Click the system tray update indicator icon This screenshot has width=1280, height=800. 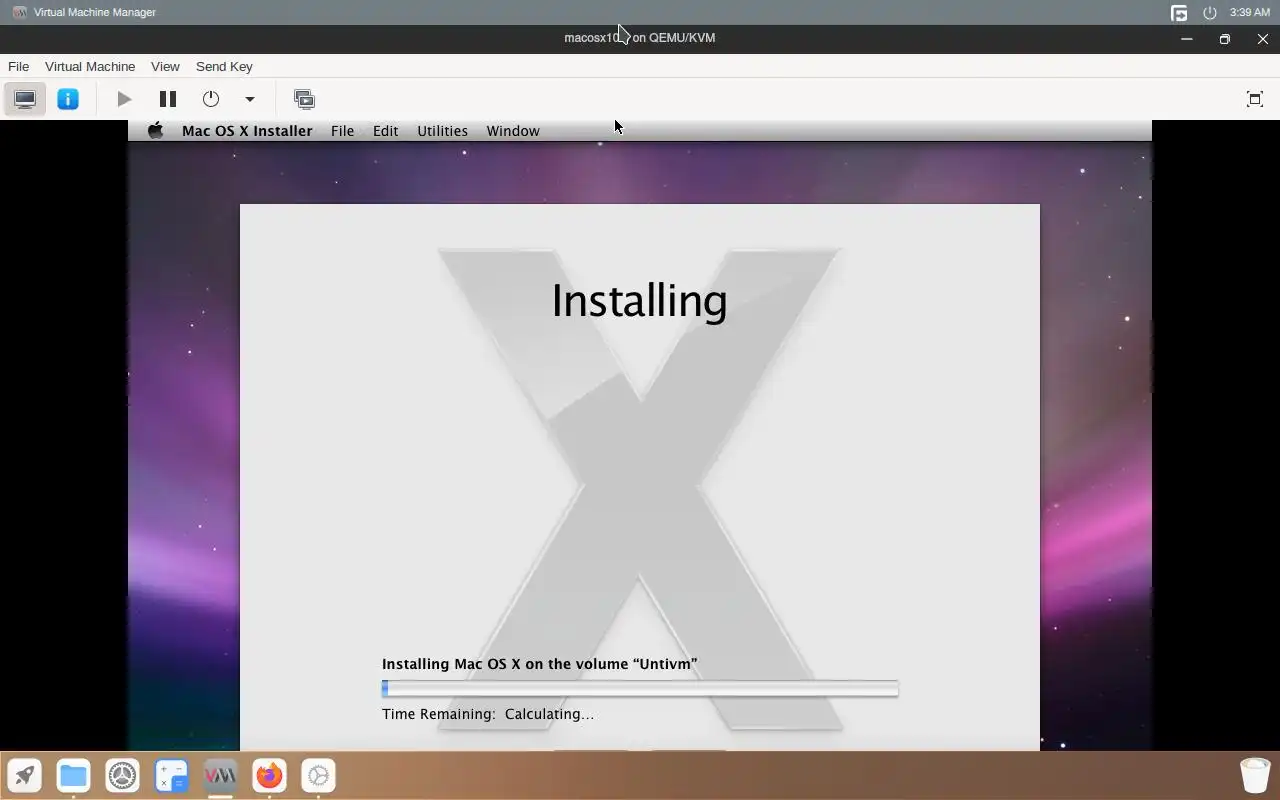tap(1179, 13)
